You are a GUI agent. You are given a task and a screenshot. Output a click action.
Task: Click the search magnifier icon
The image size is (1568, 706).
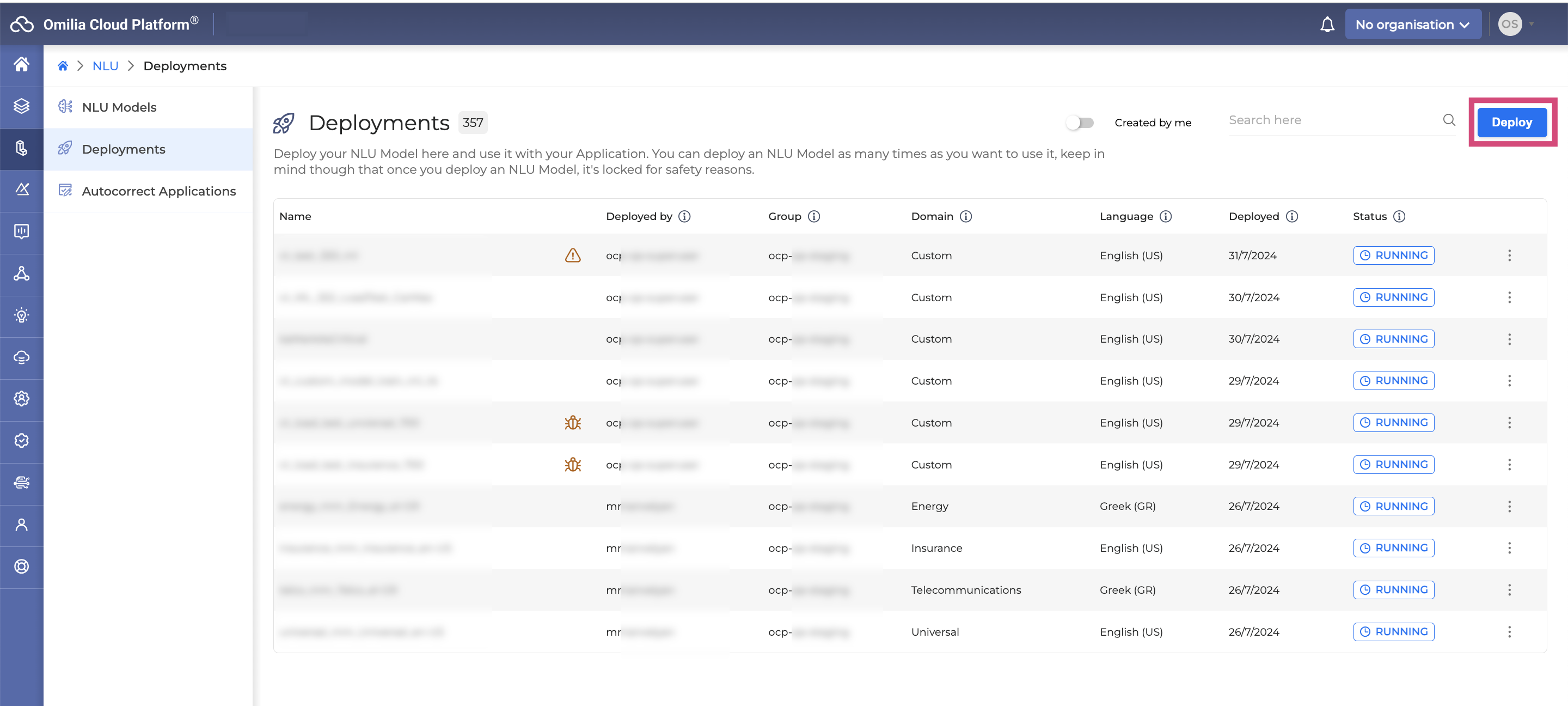(1449, 120)
